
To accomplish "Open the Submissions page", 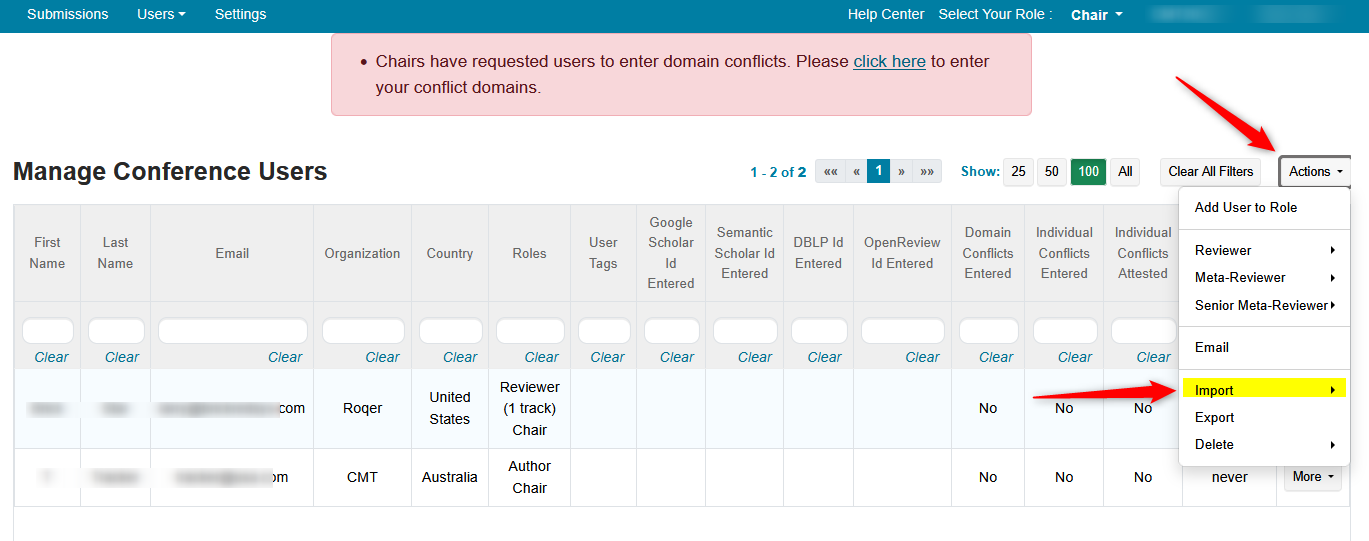I will click(x=67, y=14).
